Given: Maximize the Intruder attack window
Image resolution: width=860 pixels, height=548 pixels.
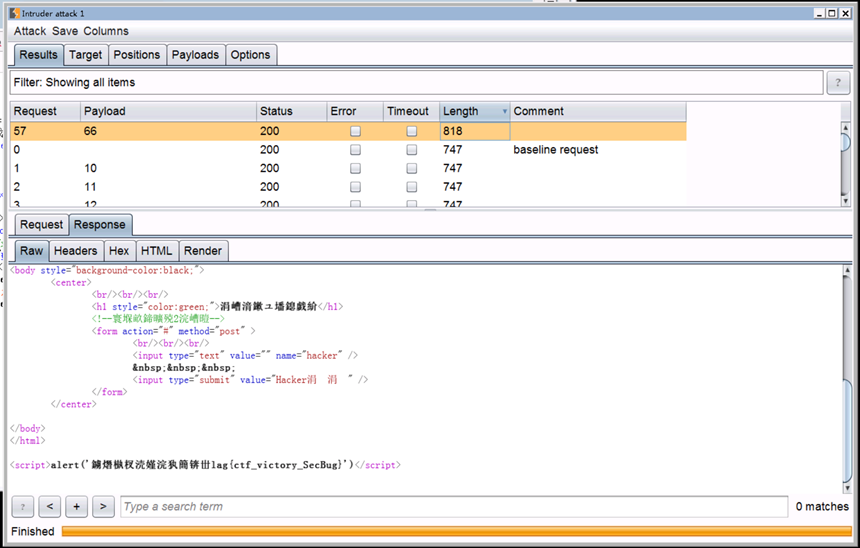Looking at the screenshot, I should pyautogui.click(x=832, y=13).
